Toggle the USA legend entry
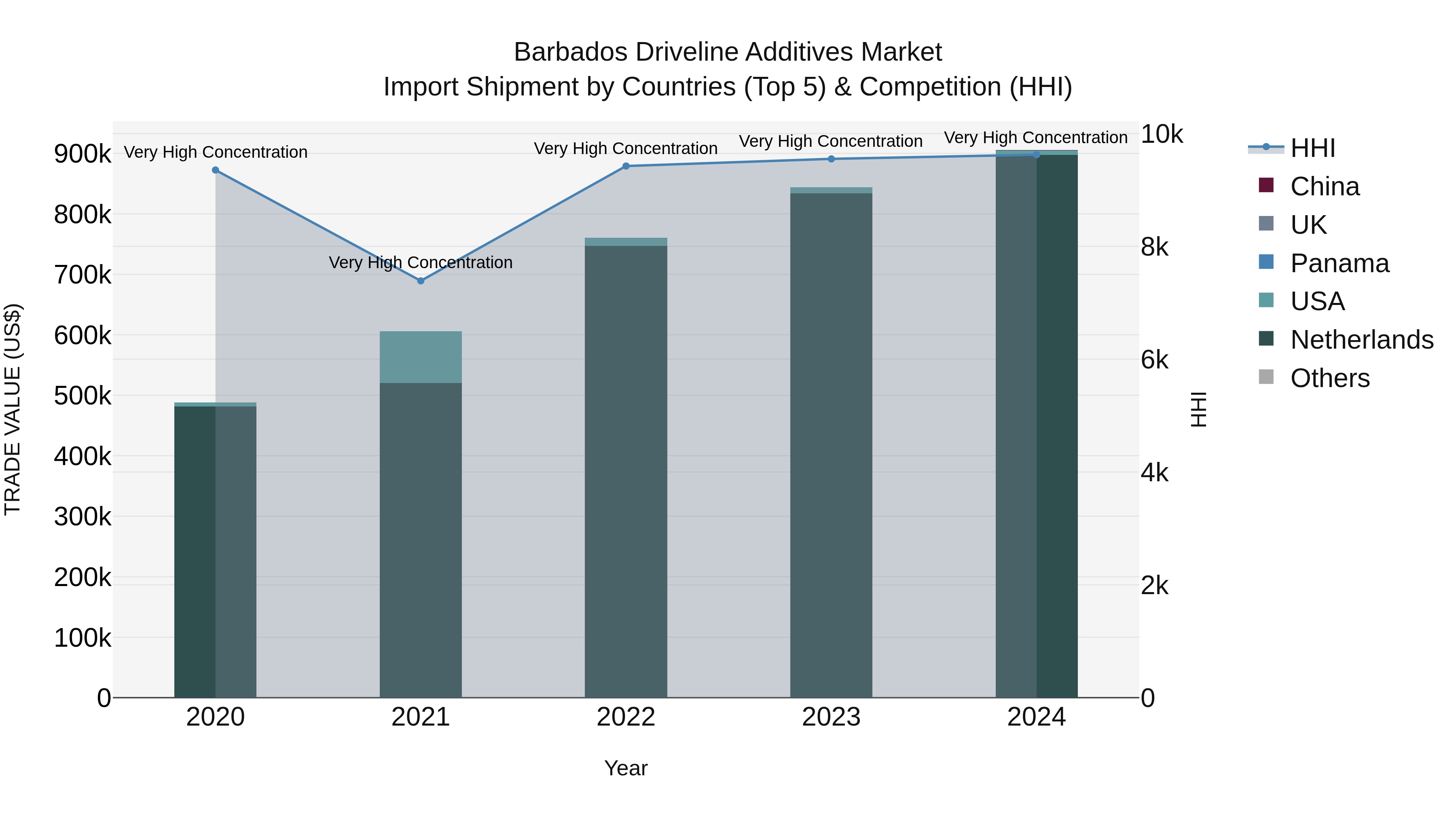Image resolution: width=1456 pixels, height=819 pixels. pyautogui.click(x=1302, y=301)
